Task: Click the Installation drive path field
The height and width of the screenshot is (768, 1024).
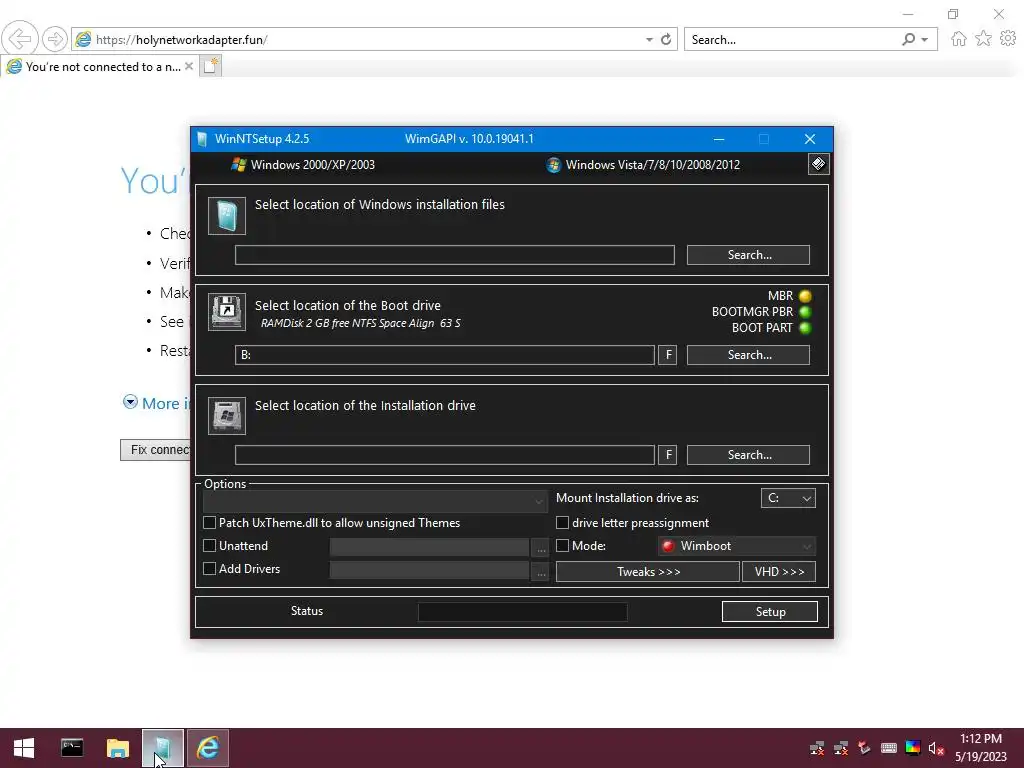Action: 445,455
